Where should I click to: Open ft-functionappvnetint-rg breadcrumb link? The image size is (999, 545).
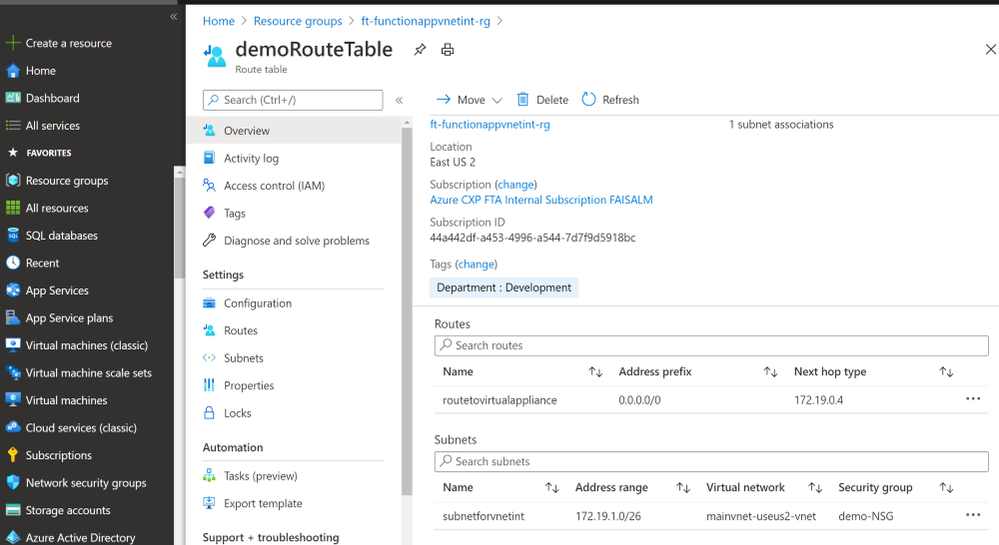(426, 21)
